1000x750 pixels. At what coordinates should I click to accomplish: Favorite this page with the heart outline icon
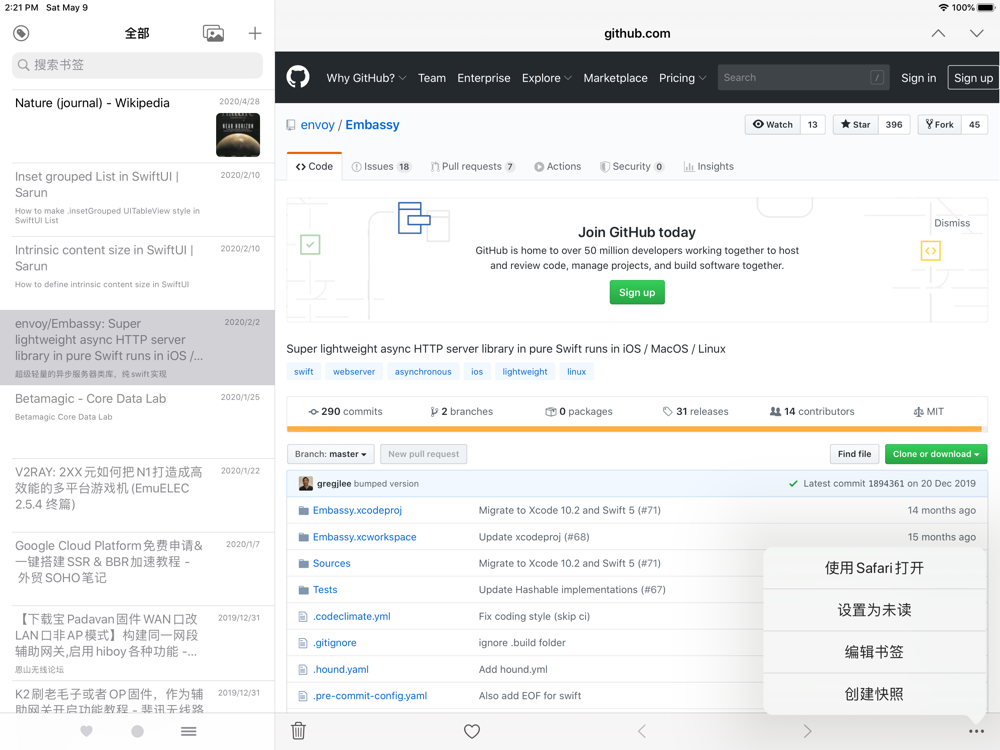471,731
